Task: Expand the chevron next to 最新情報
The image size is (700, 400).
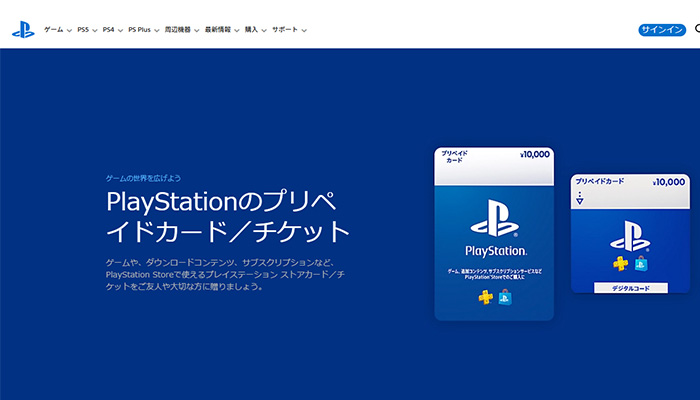Action: click(237, 30)
